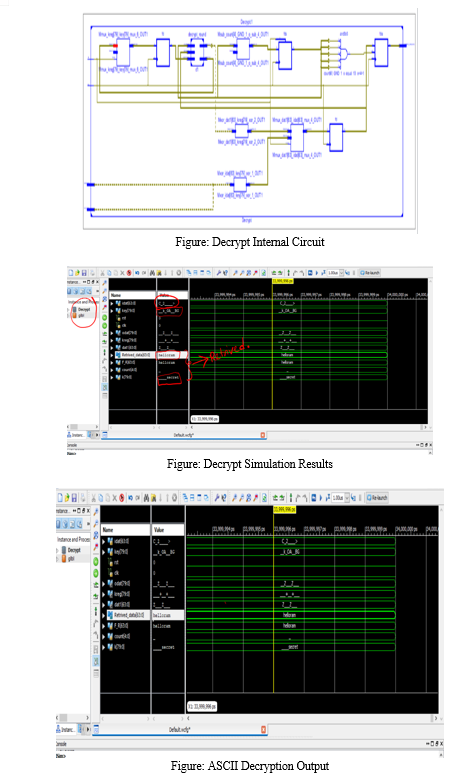Click yellow cursor time marker in ASCII Decryption waveform
This screenshot has height=781, width=460.
click(x=284, y=510)
